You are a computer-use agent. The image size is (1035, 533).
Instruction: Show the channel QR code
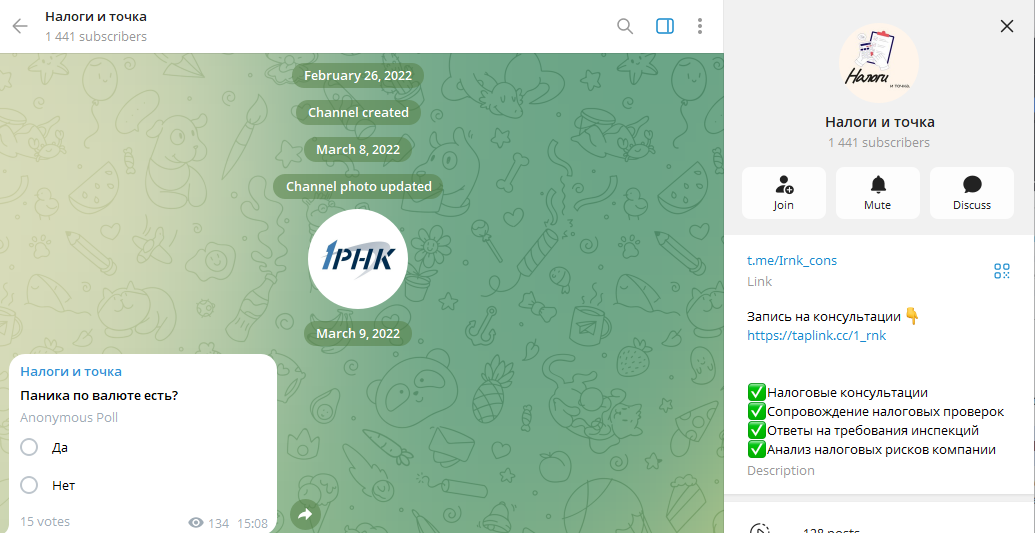[1001, 271]
